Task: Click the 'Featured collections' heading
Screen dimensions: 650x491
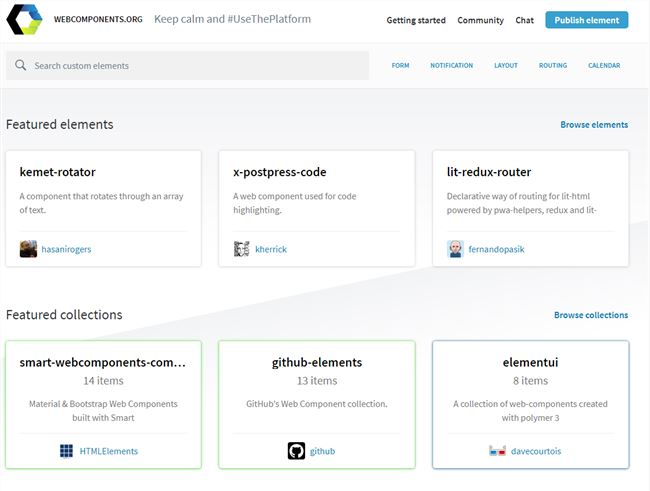Action: 64,315
